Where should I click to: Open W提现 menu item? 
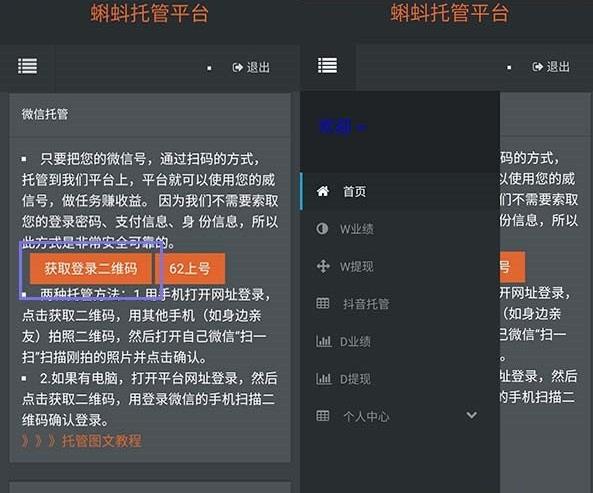[x=400, y=266]
